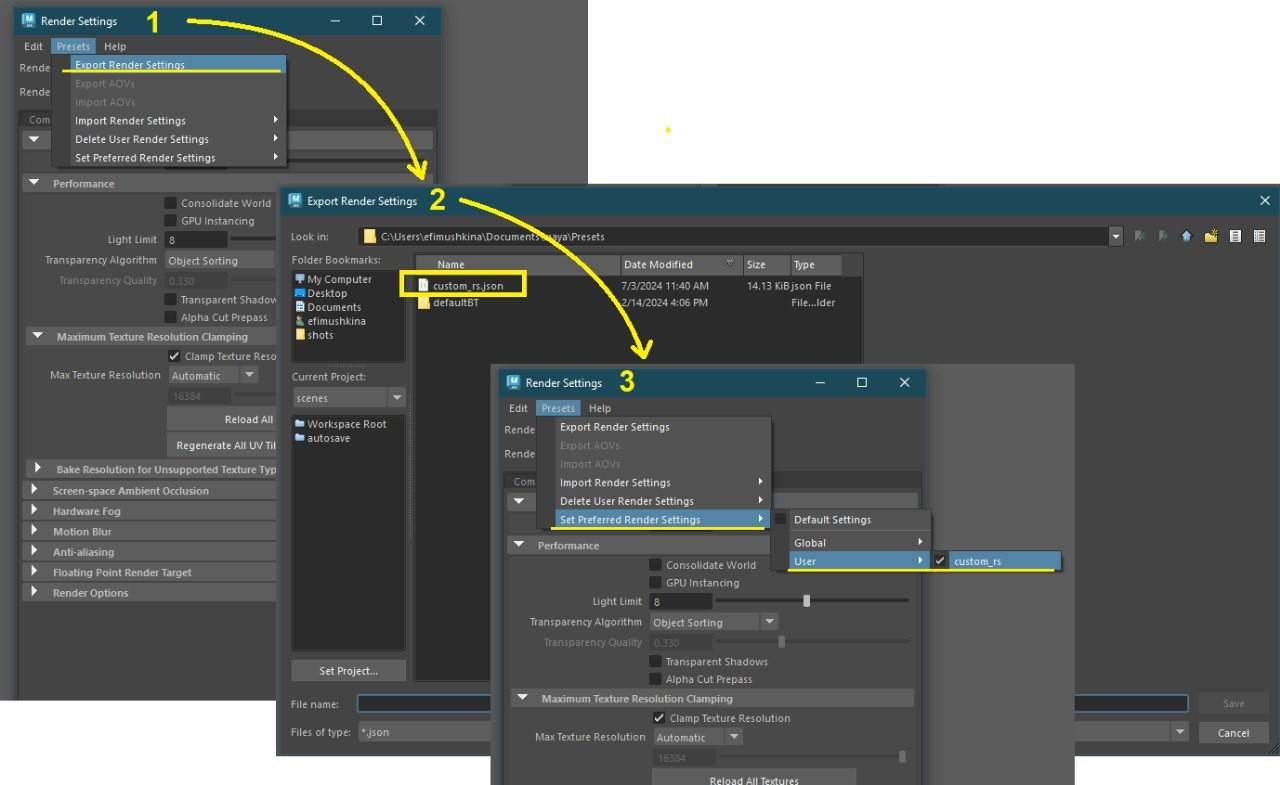The width and height of the screenshot is (1280, 785).
Task: Jump to the shots folder bookmark
Action: tap(320, 335)
